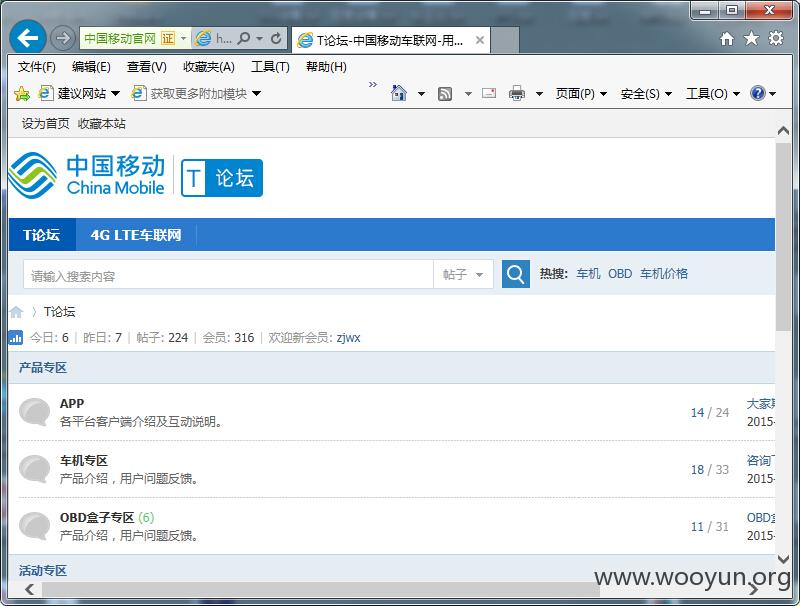Viewport: 800px width, 606px height.
Task: Click the China Mobile logo
Action: click(87, 175)
